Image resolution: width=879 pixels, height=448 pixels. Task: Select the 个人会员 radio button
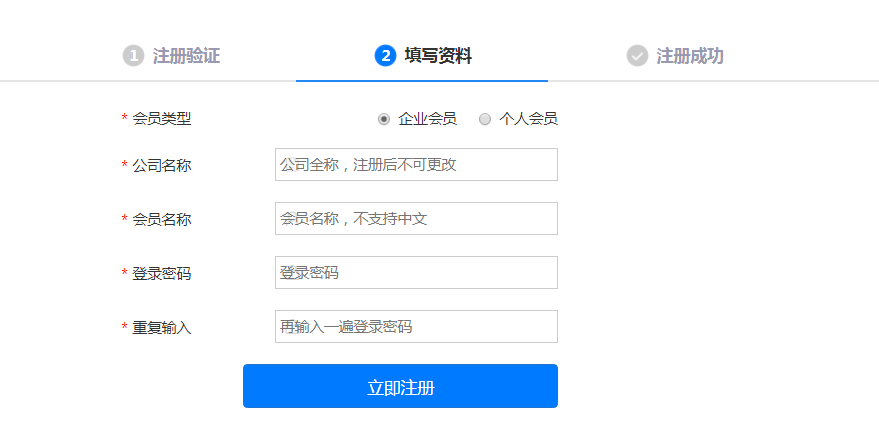click(x=485, y=119)
